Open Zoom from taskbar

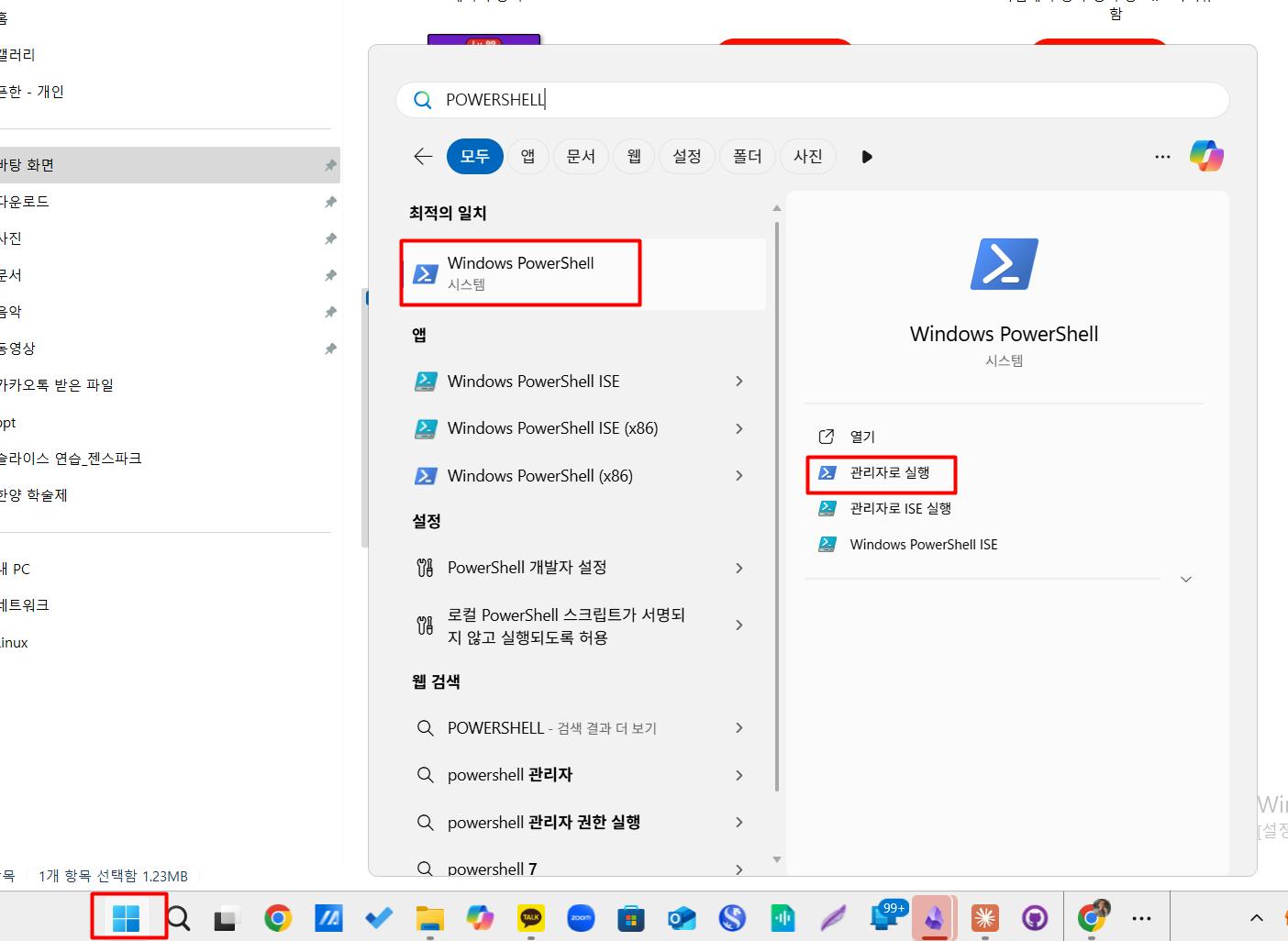point(581,918)
